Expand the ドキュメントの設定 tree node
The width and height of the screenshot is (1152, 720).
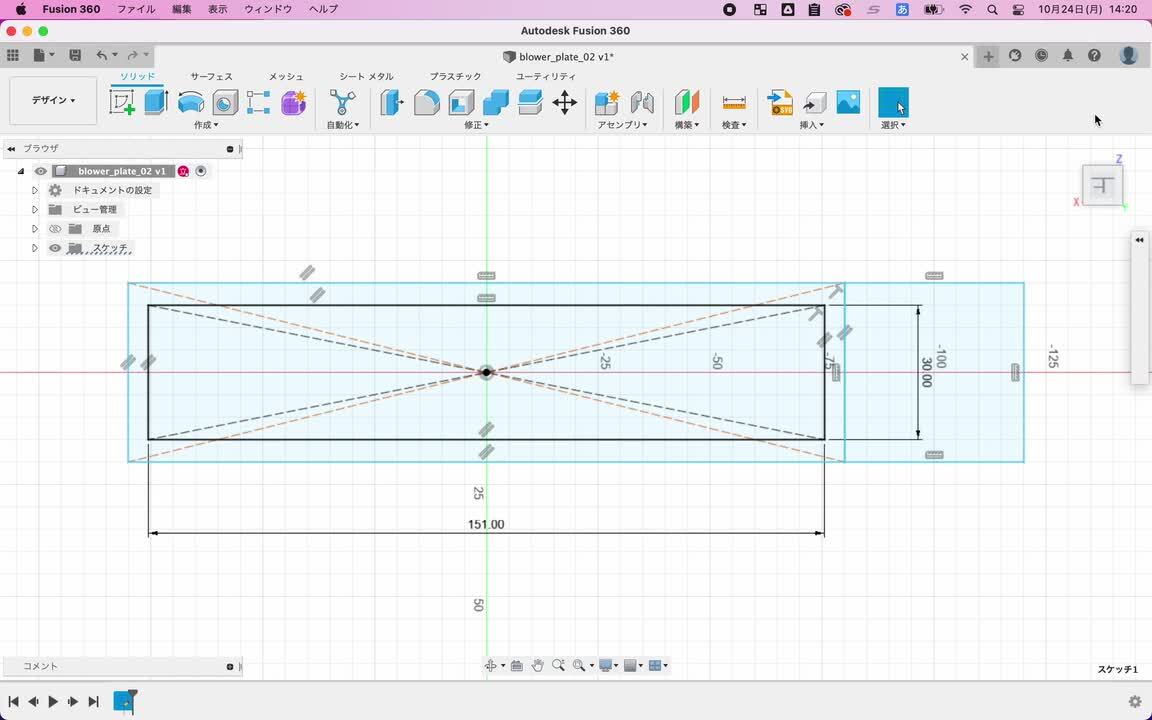pyautogui.click(x=35, y=190)
